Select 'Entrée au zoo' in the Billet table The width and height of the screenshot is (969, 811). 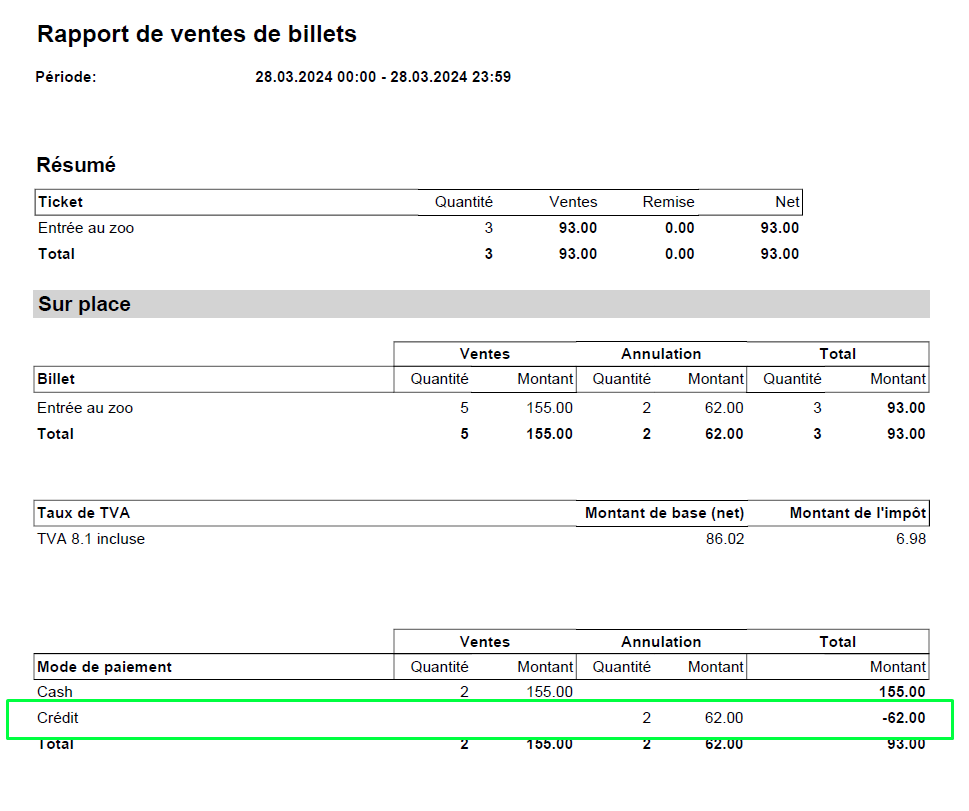coord(85,408)
